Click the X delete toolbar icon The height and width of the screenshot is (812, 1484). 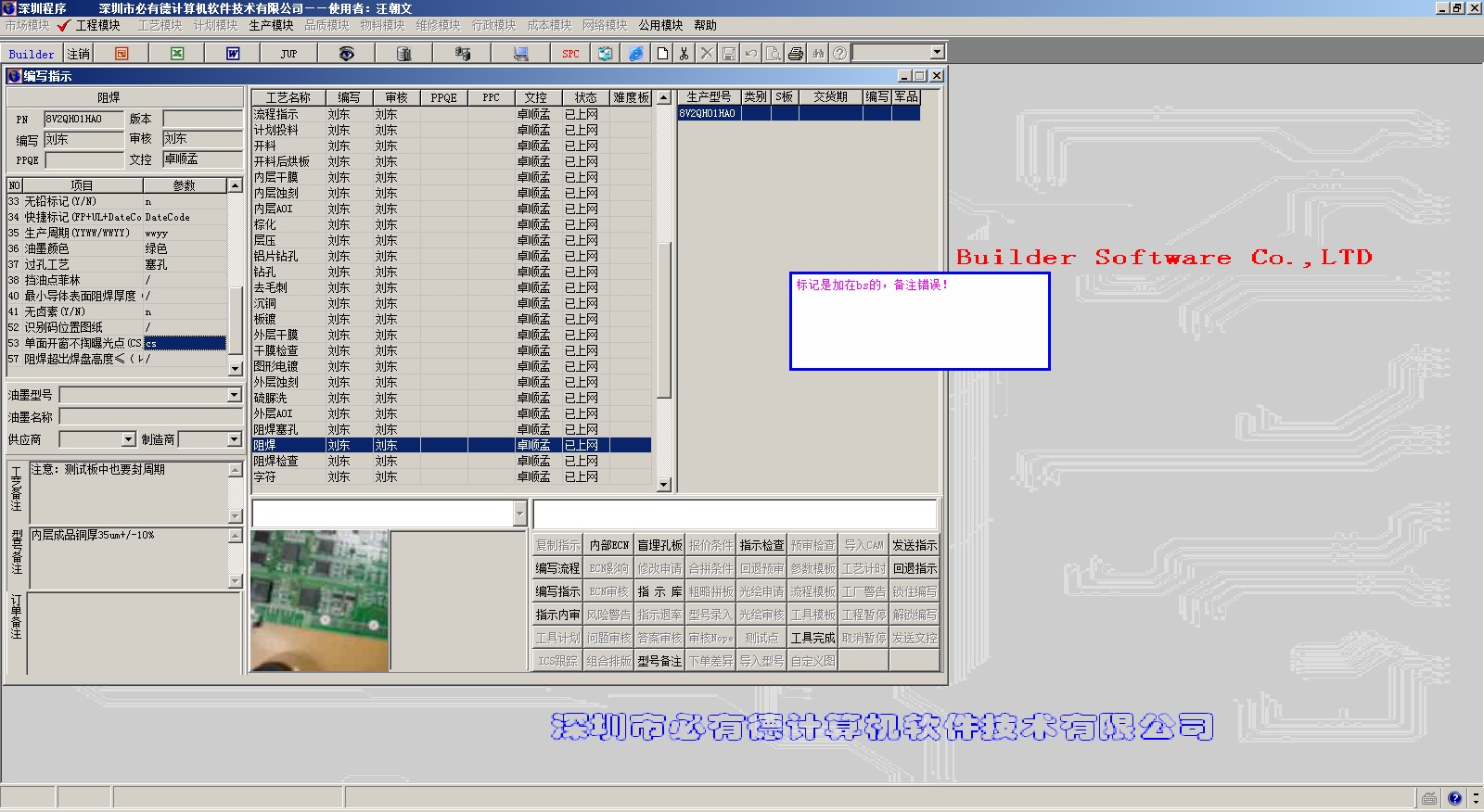click(707, 54)
